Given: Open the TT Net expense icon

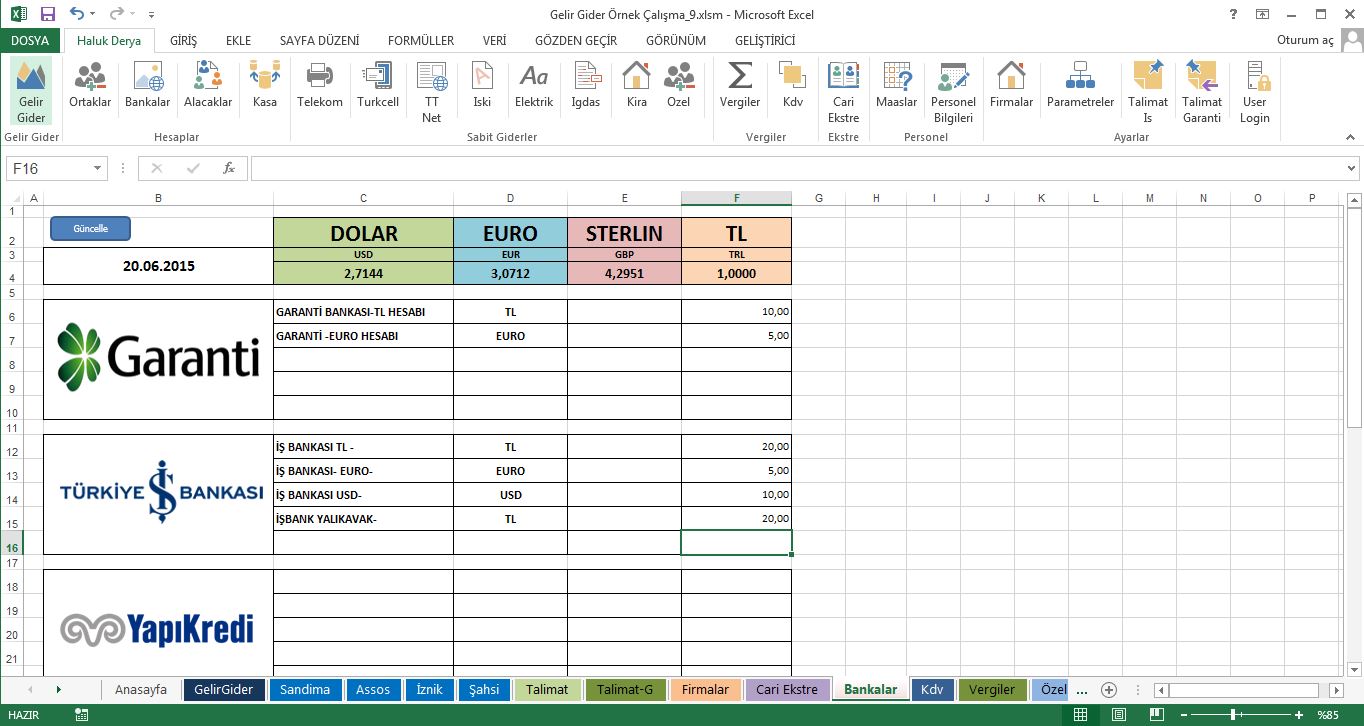Looking at the screenshot, I should pyautogui.click(x=432, y=92).
